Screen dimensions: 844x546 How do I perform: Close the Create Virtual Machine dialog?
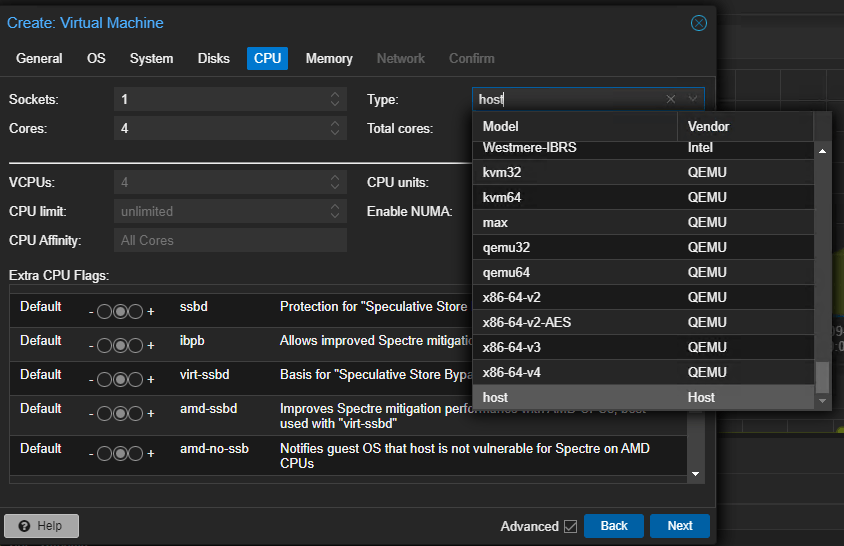[x=699, y=23]
